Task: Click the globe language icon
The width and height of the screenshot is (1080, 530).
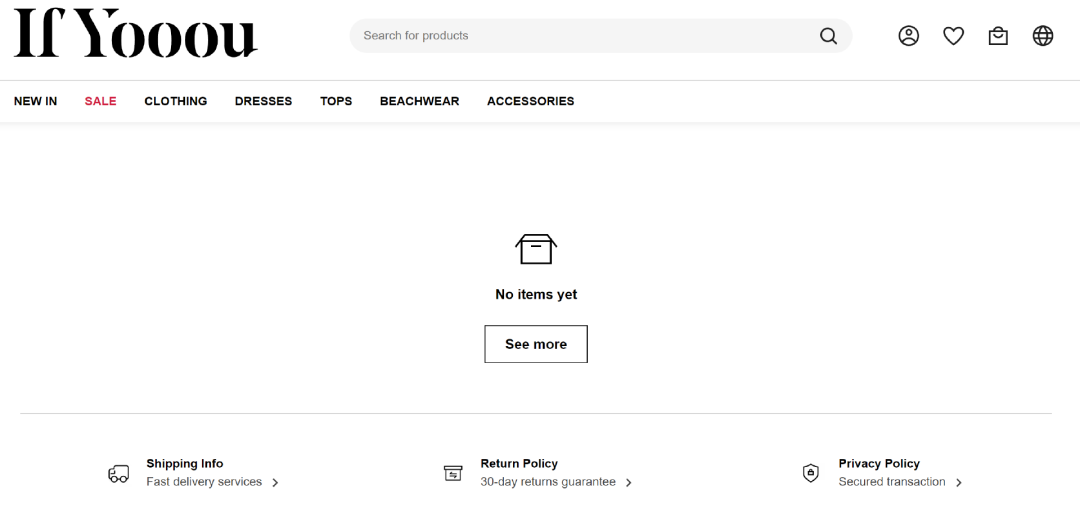Action: pyautogui.click(x=1043, y=36)
